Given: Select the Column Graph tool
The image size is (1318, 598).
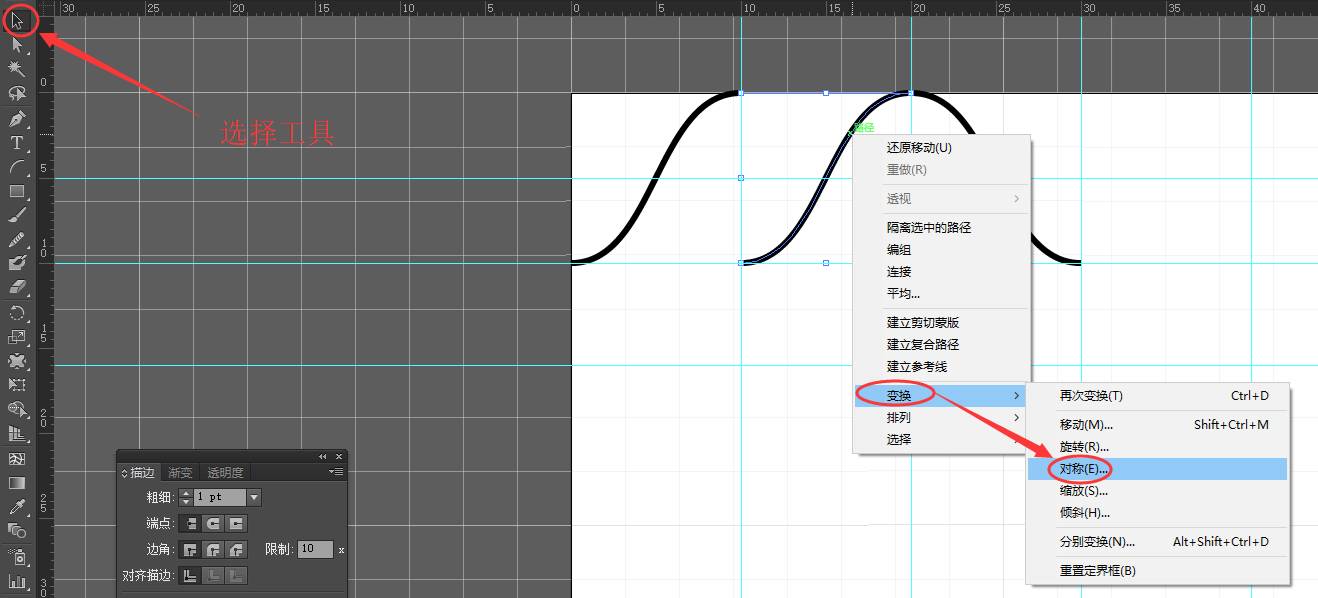Looking at the screenshot, I should coord(17,581).
